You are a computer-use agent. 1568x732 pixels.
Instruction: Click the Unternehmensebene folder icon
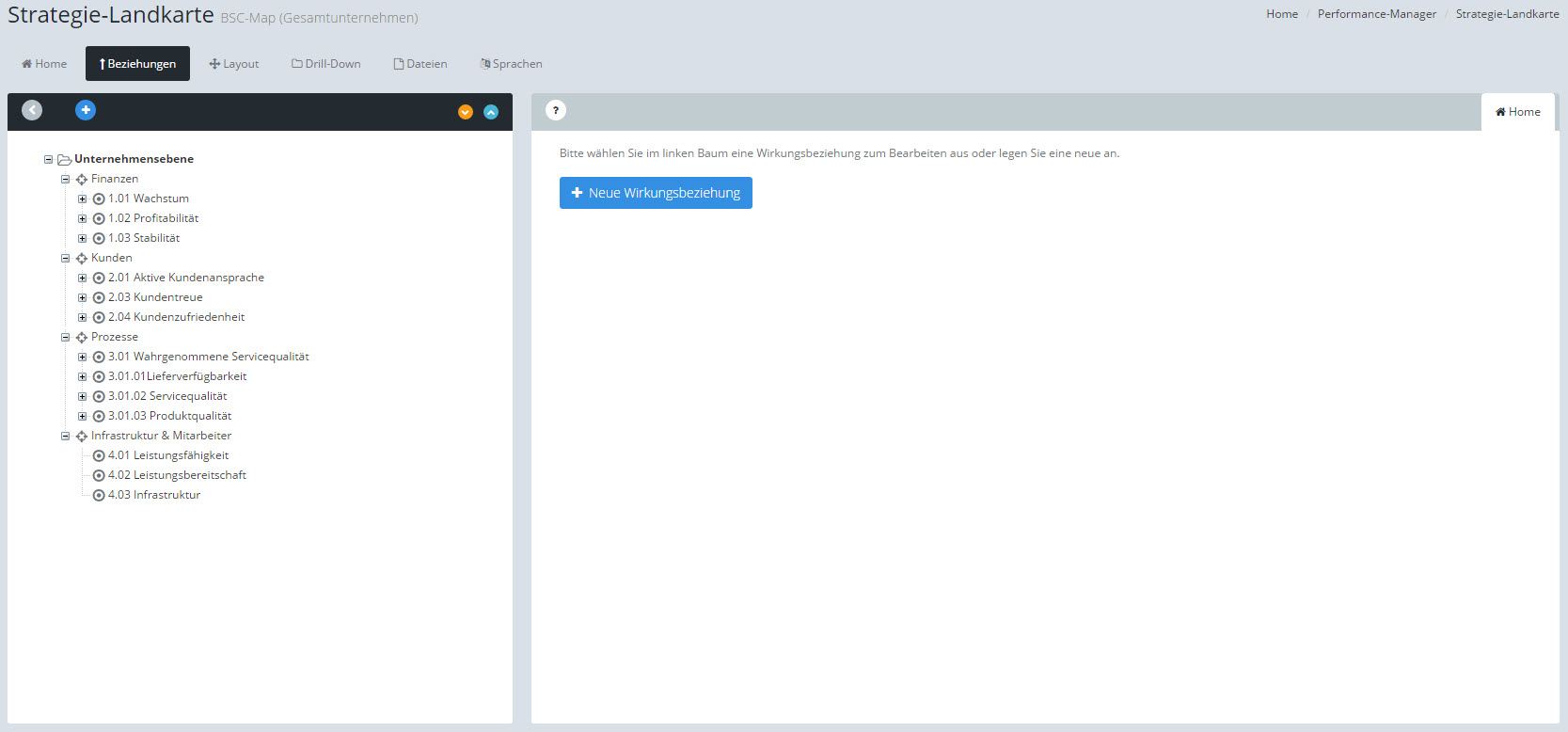click(x=64, y=160)
